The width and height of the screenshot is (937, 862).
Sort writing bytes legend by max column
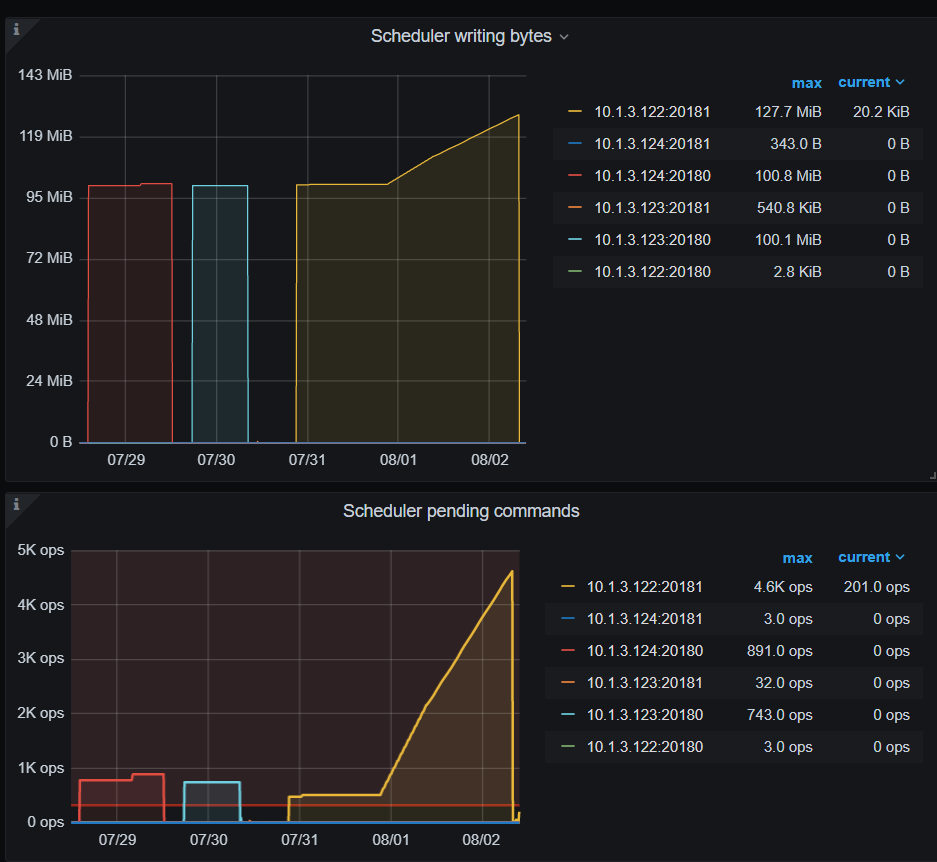click(806, 83)
